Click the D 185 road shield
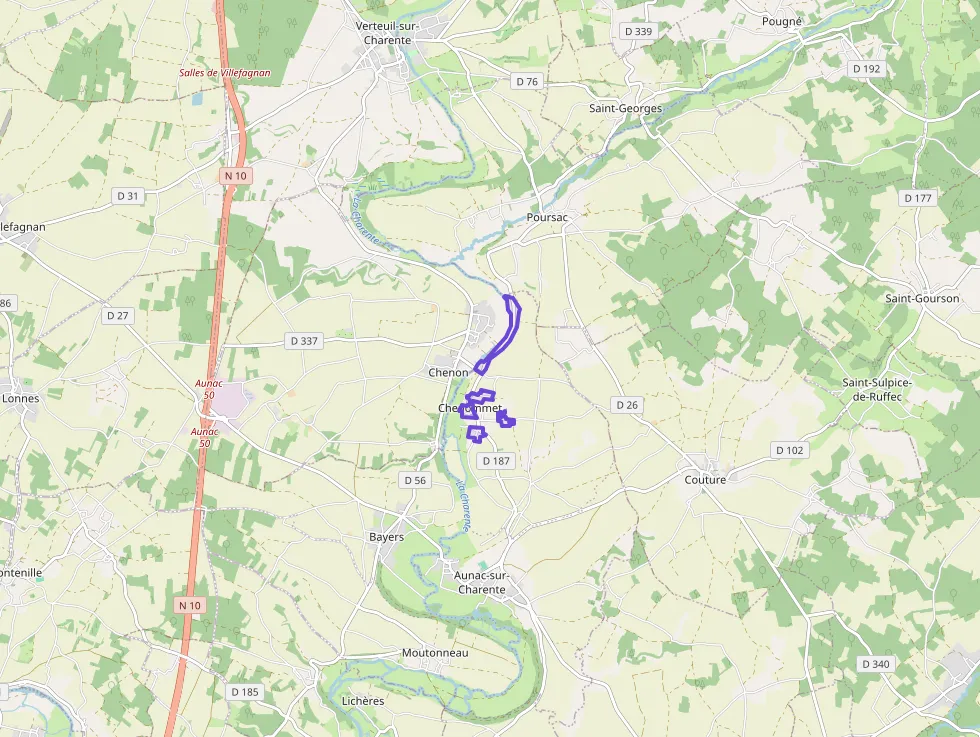Viewport: 980px width, 737px height. (x=244, y=691)
